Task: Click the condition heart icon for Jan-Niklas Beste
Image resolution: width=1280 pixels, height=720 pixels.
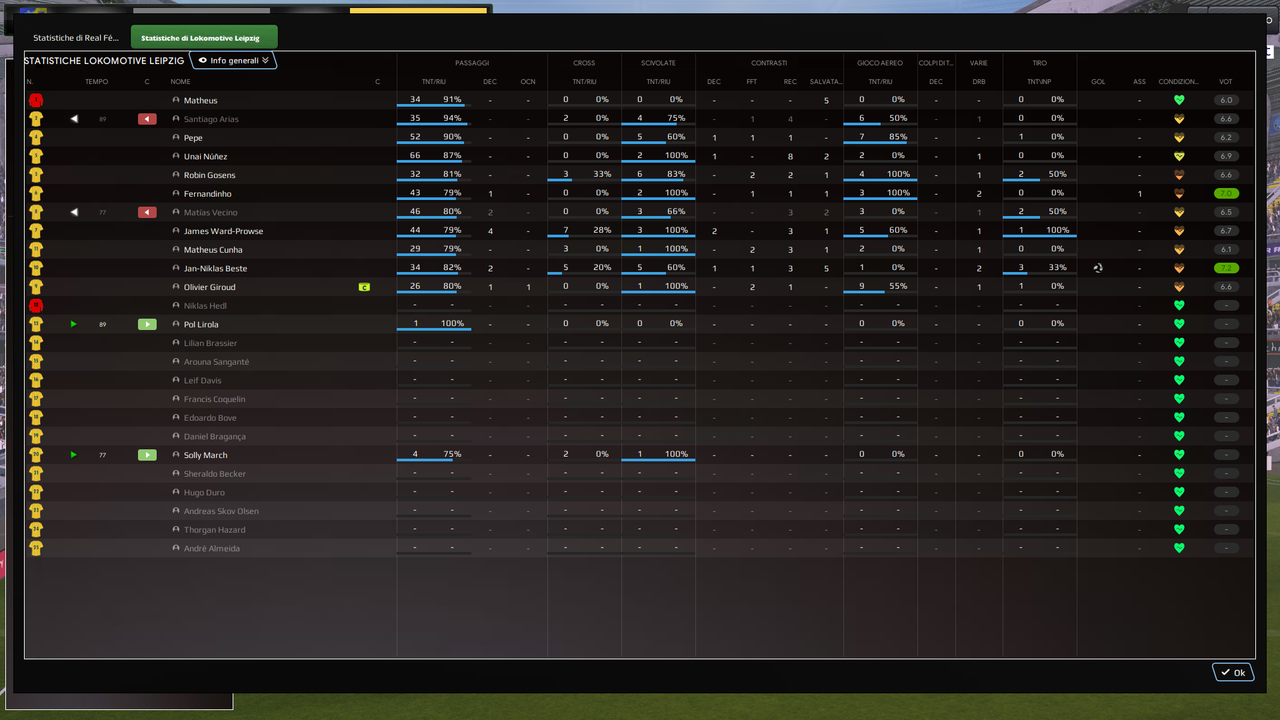Action: click(1179, 268)
